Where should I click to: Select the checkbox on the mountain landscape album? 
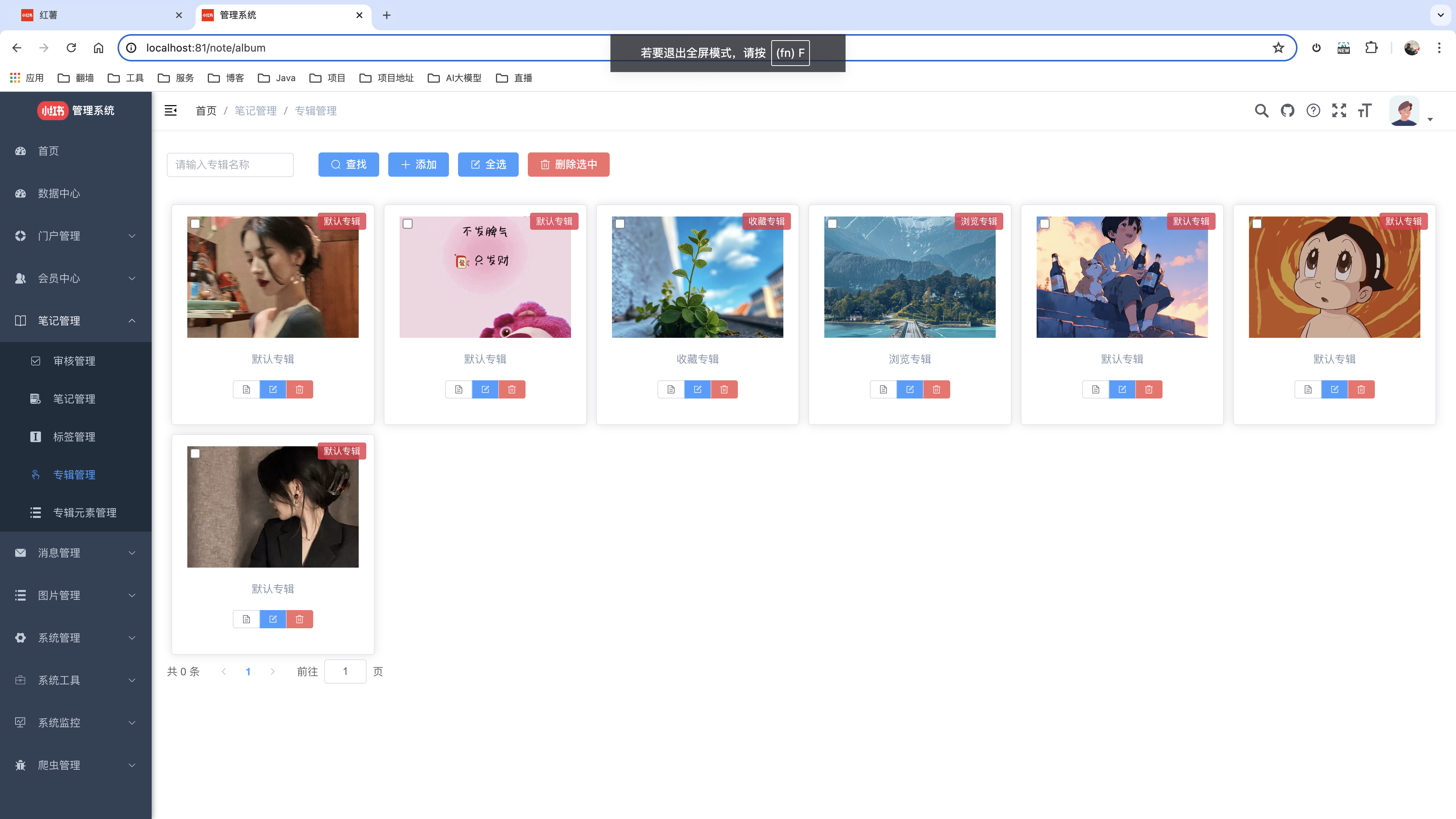click(832, 224)
